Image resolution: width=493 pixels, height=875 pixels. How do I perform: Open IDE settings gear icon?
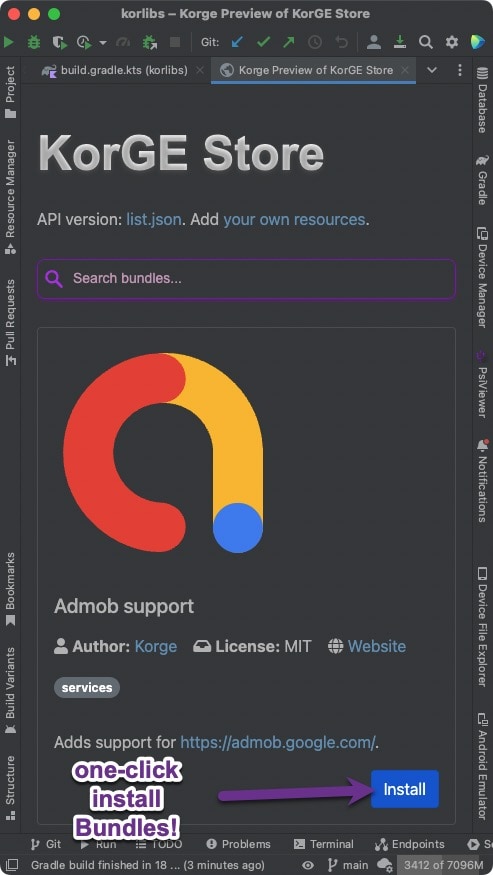[x=452, y=42]
